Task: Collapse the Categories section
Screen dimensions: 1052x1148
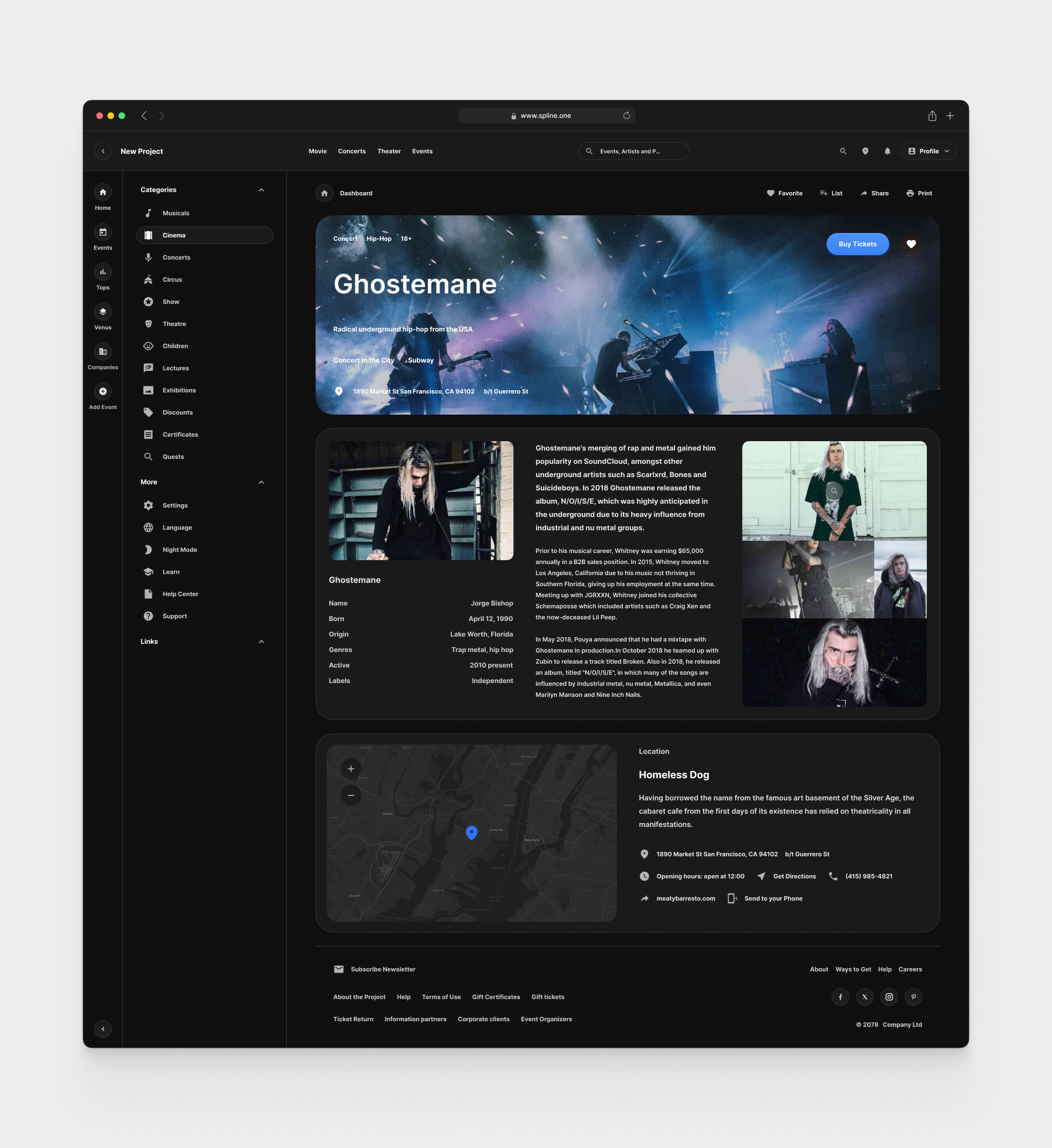Action: click(261, 190)
